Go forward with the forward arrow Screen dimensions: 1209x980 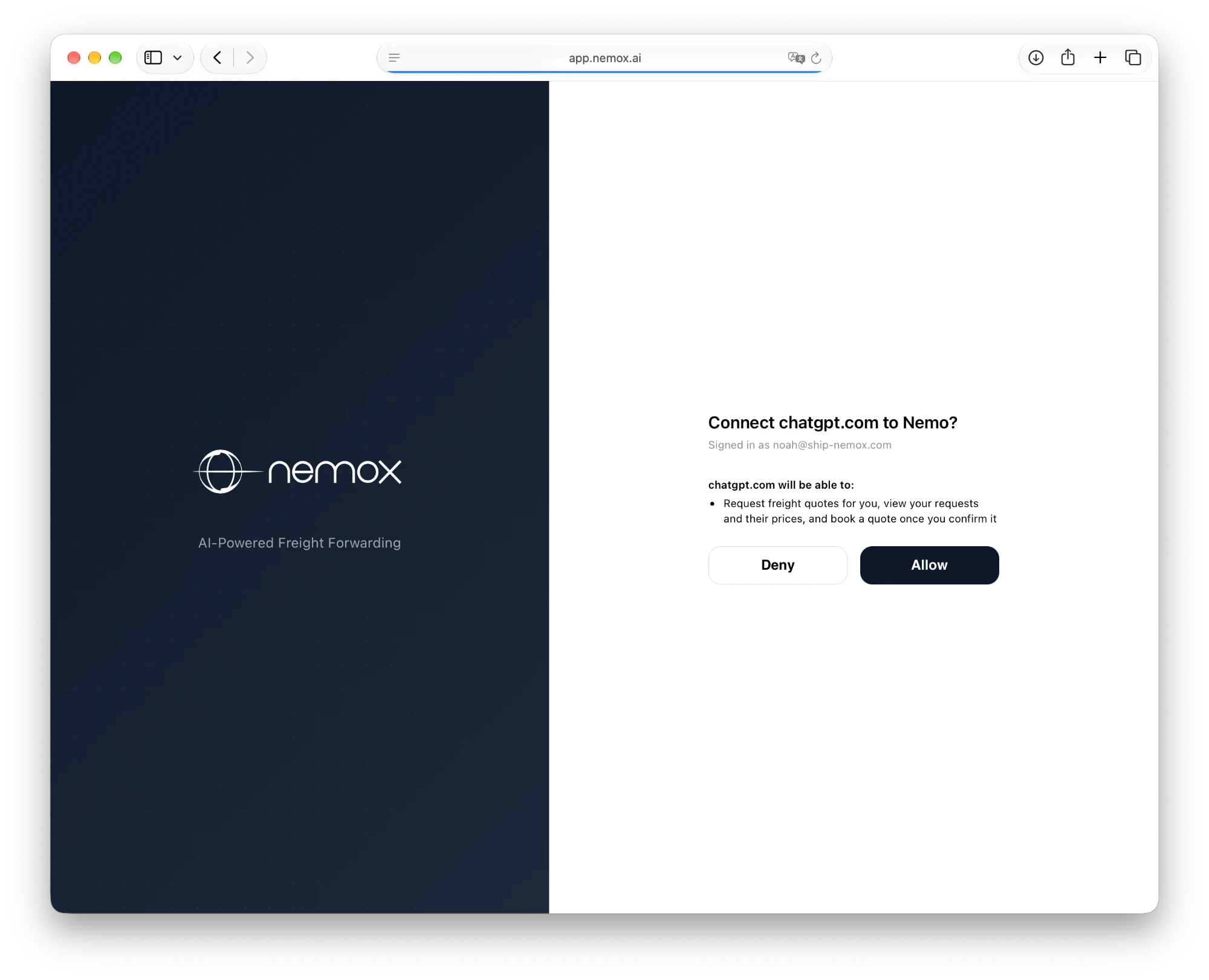[x=250, y=57]
